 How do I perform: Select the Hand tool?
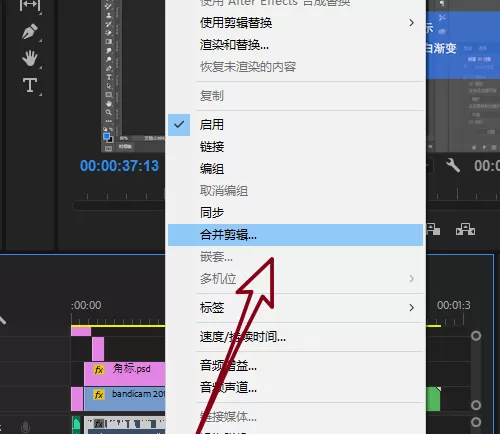point(30,58)
